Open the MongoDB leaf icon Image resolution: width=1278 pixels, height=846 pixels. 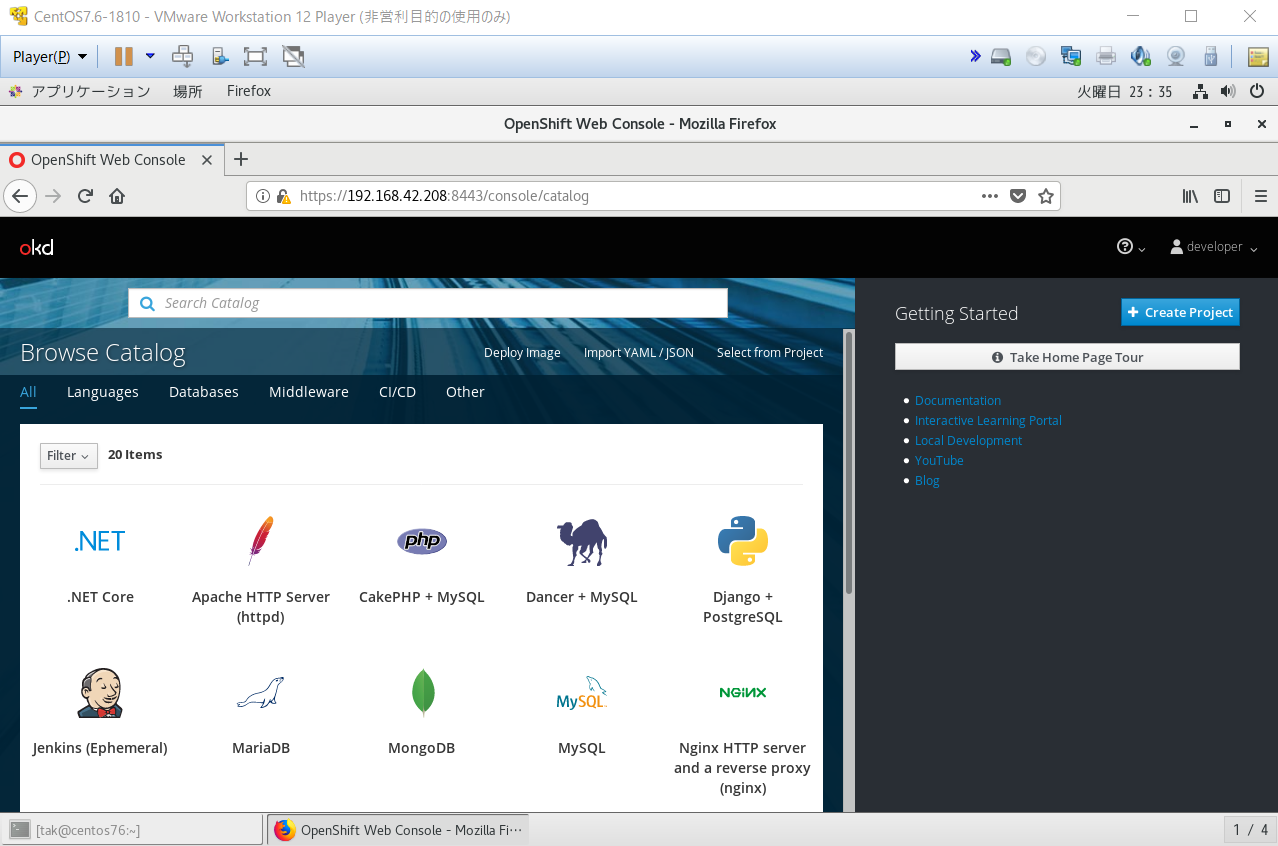click(x=422, y=692)
